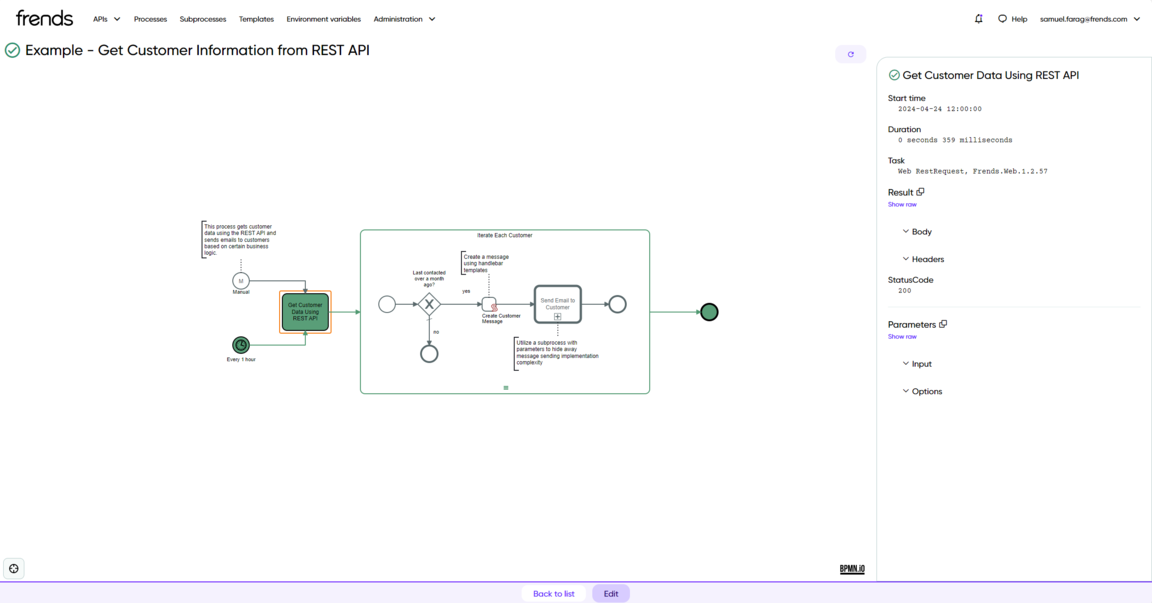Image resolution: width=1152 pixels, height=603 pixels.
Task: Click Show raw under Parameters
Action: pos(902,336)
